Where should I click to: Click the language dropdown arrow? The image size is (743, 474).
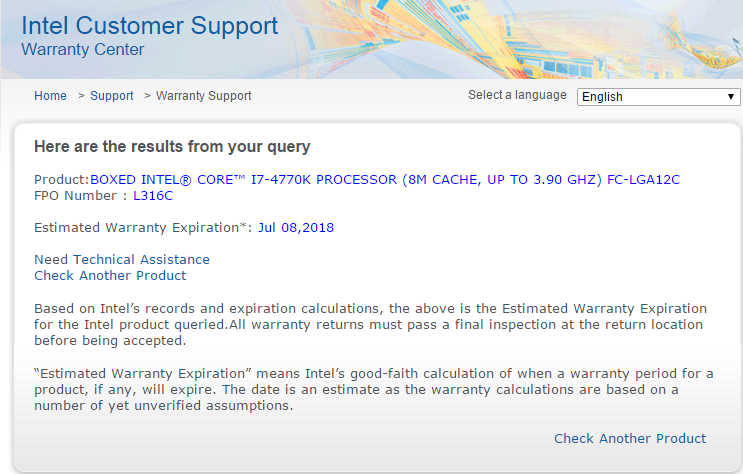tap(731, 97)
